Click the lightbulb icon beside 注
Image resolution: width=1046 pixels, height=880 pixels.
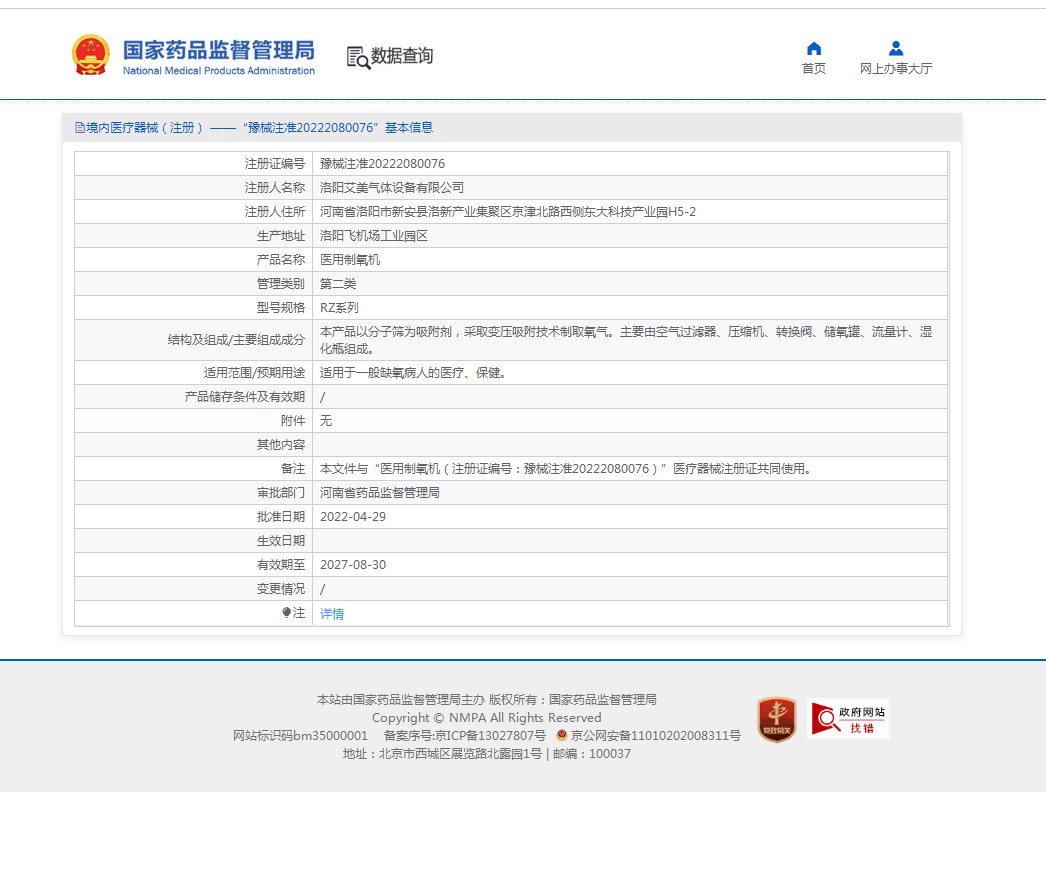(286, 612)
